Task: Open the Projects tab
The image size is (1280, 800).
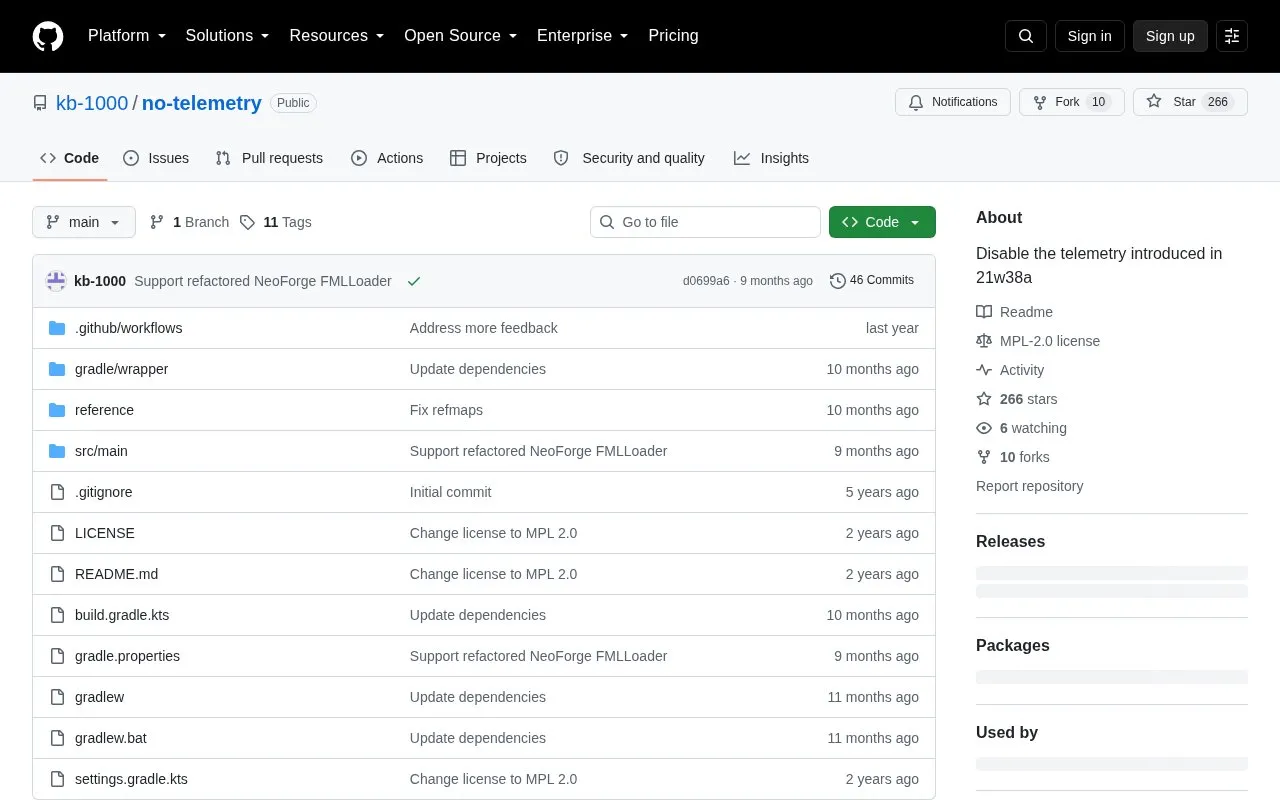Action: [x=488, y=158]
